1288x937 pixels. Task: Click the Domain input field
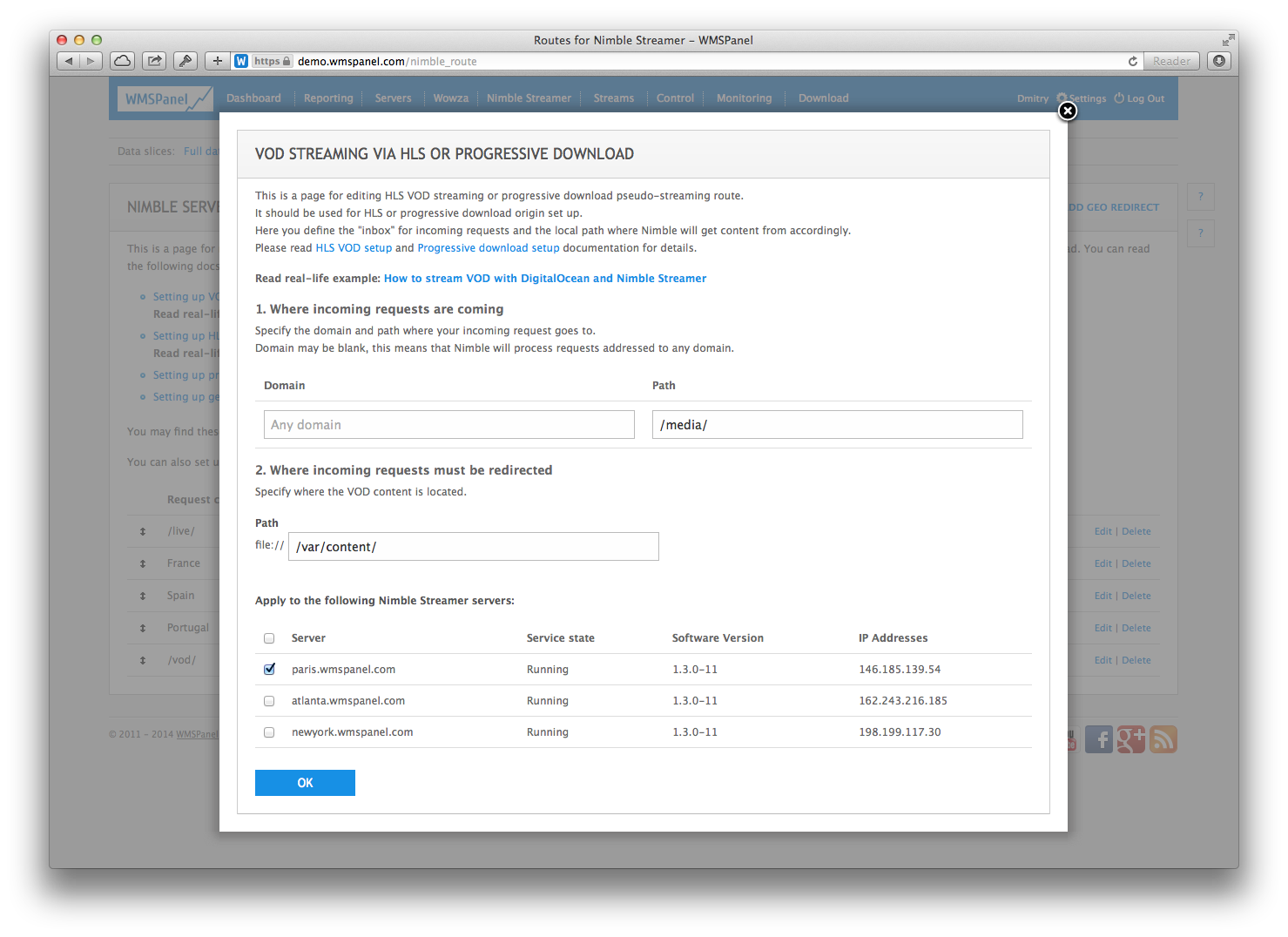tap(449, 425)
